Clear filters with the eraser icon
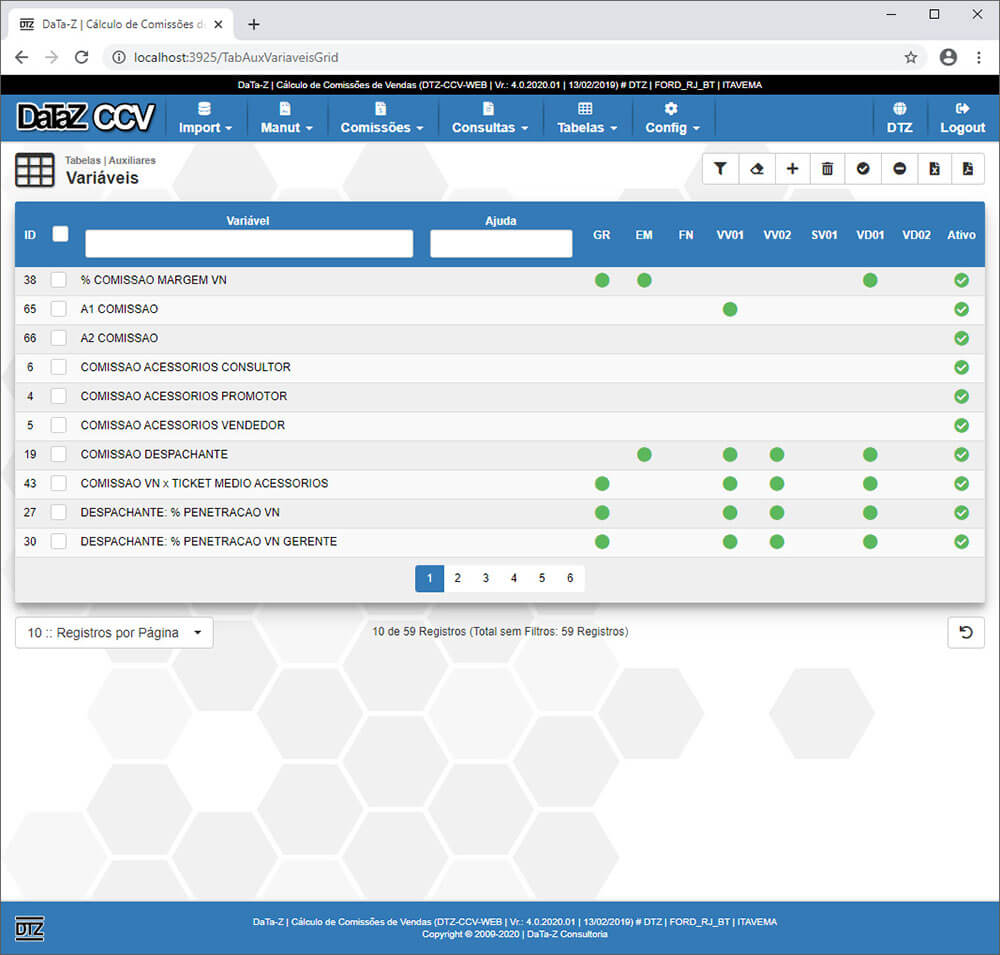1000x955 pixels. [756, 169]
